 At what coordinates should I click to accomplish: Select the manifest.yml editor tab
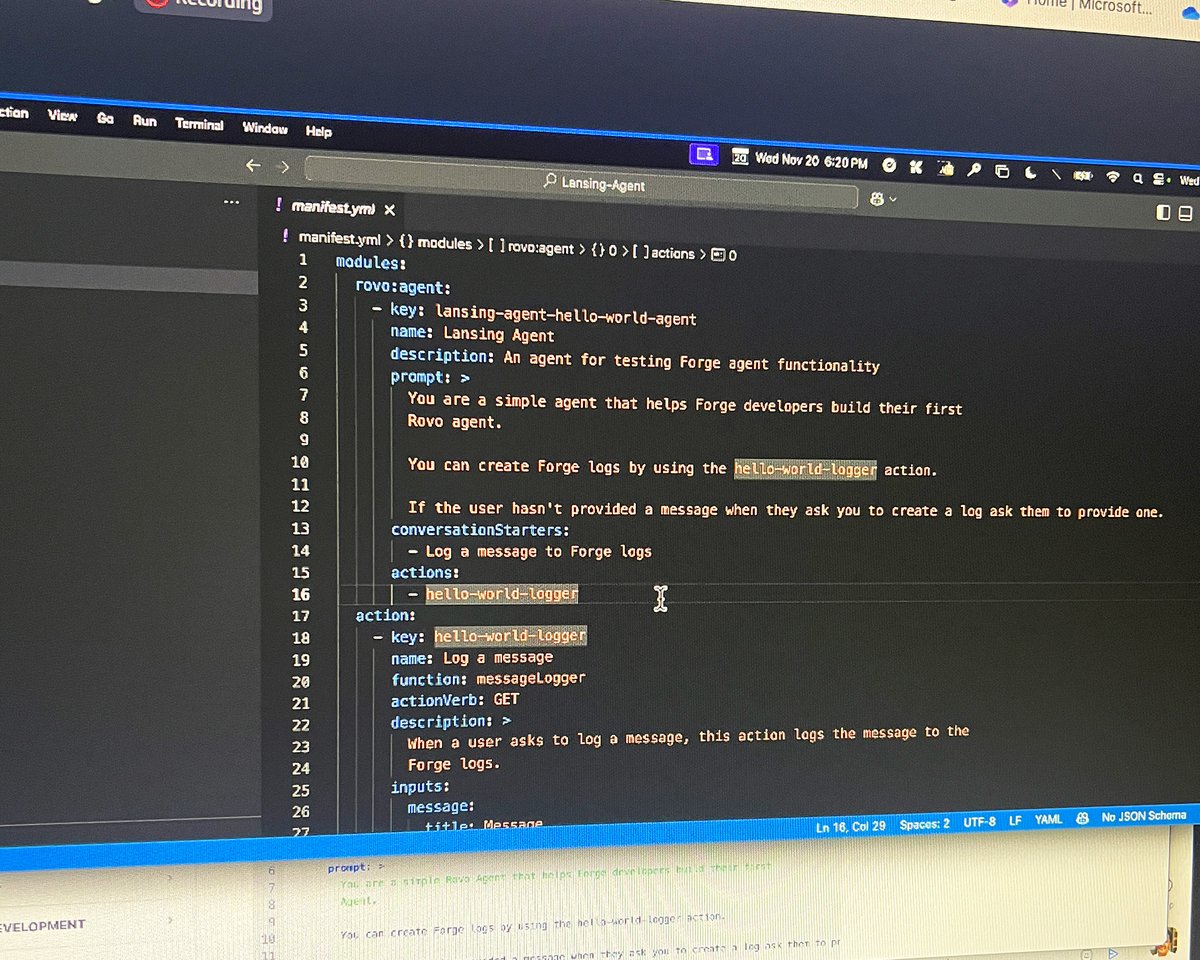[x=336, y=208]
